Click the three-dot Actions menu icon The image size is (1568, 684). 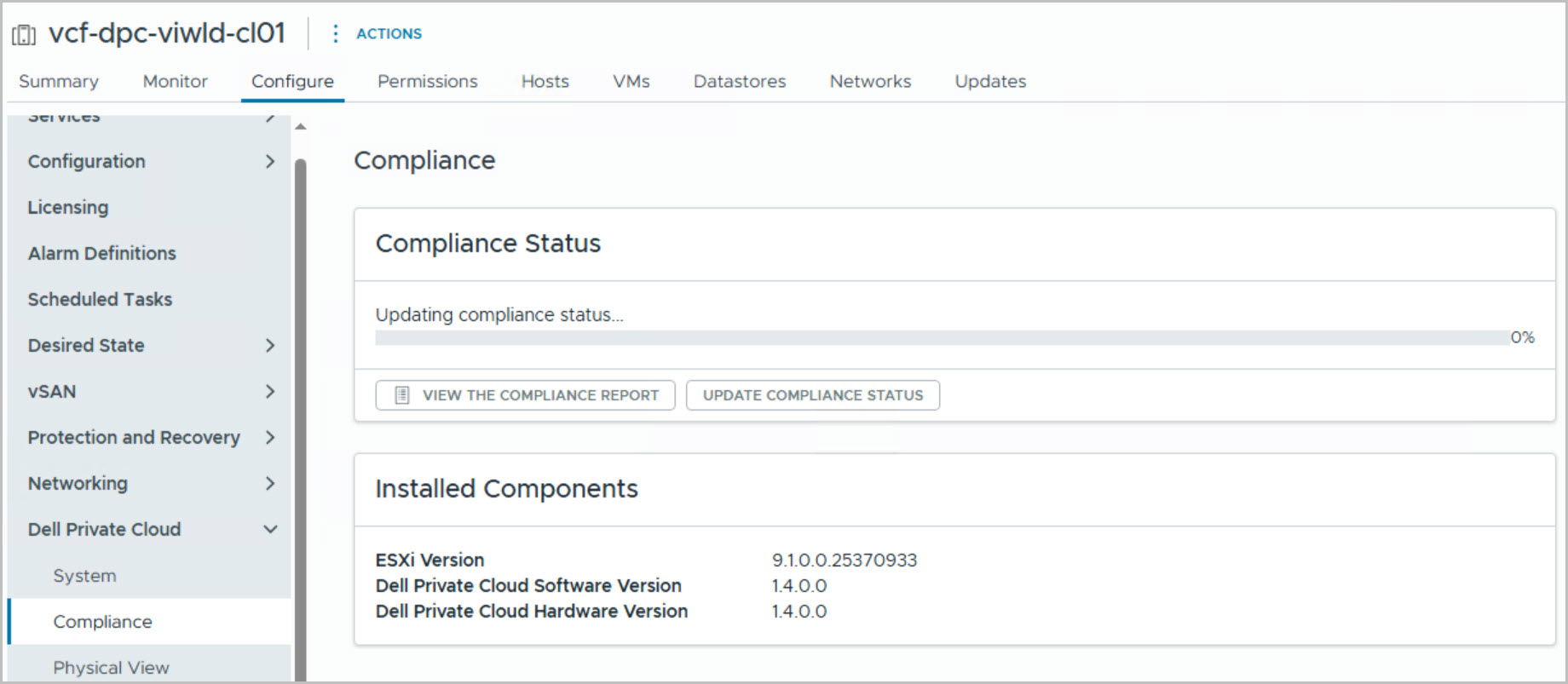[335, 33]
